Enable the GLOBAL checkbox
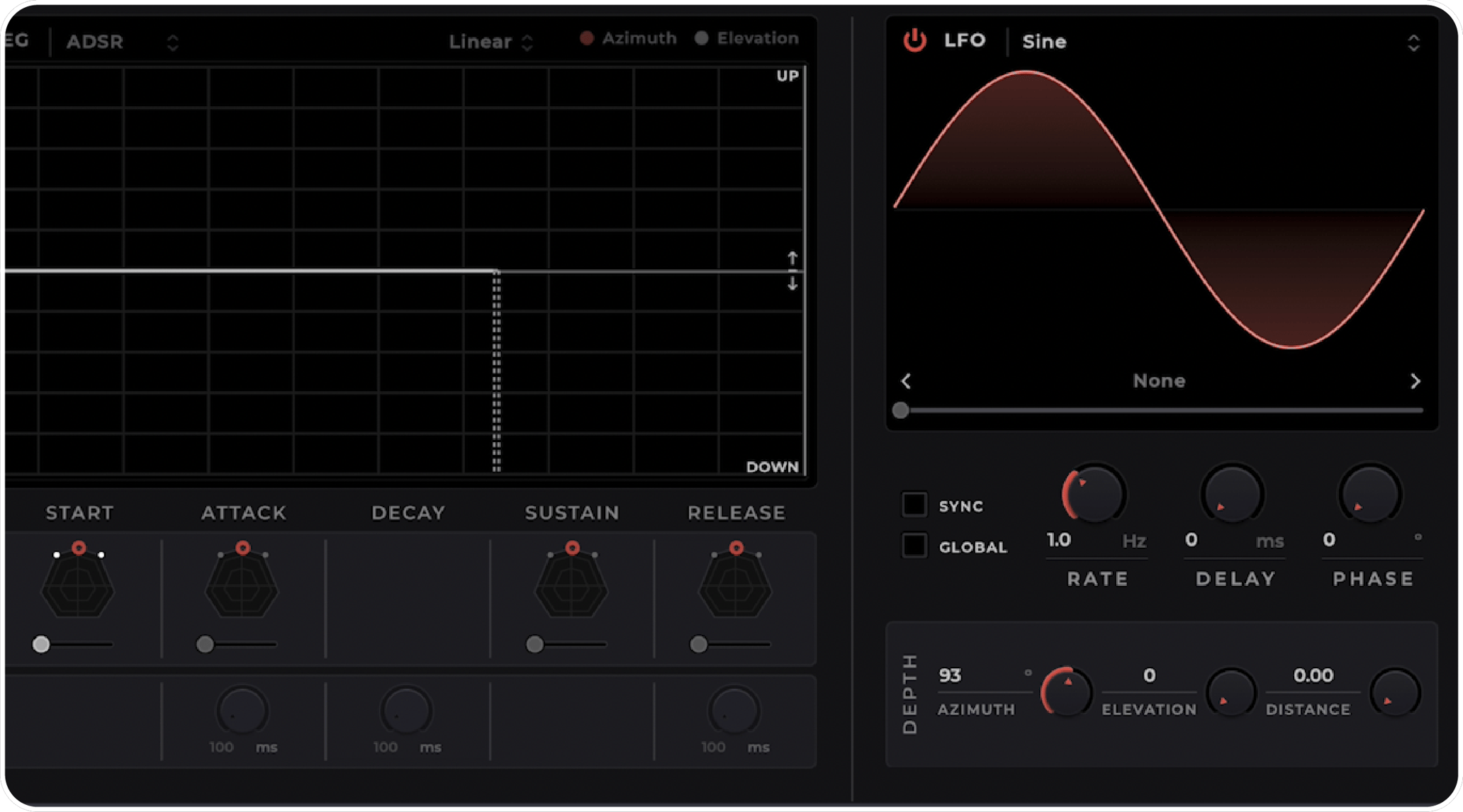Screen dimensions: 1463x812 pyautogui.click(x=914, y=546)
